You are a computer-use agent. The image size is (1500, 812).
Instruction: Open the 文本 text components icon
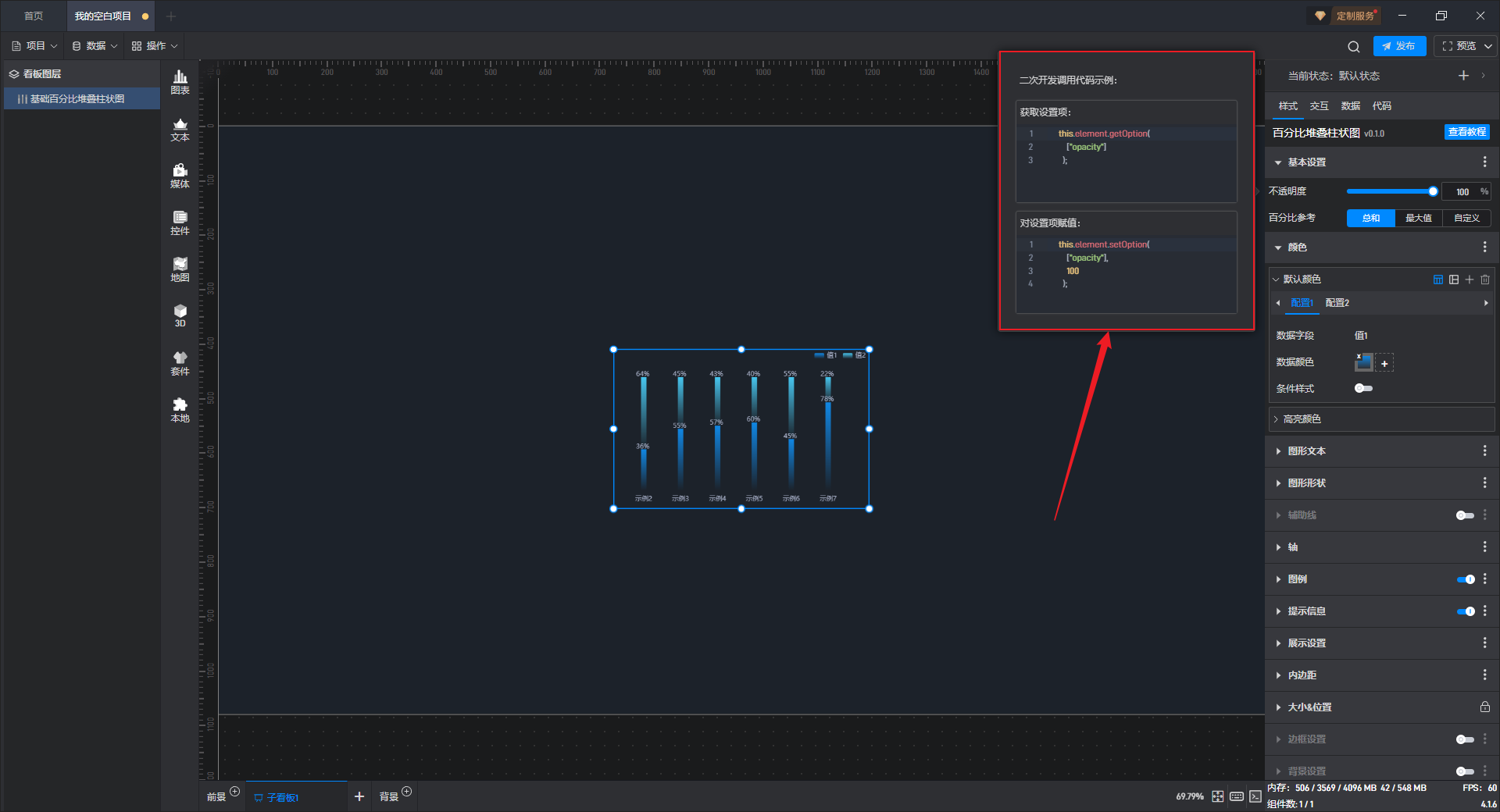[180, 129]
